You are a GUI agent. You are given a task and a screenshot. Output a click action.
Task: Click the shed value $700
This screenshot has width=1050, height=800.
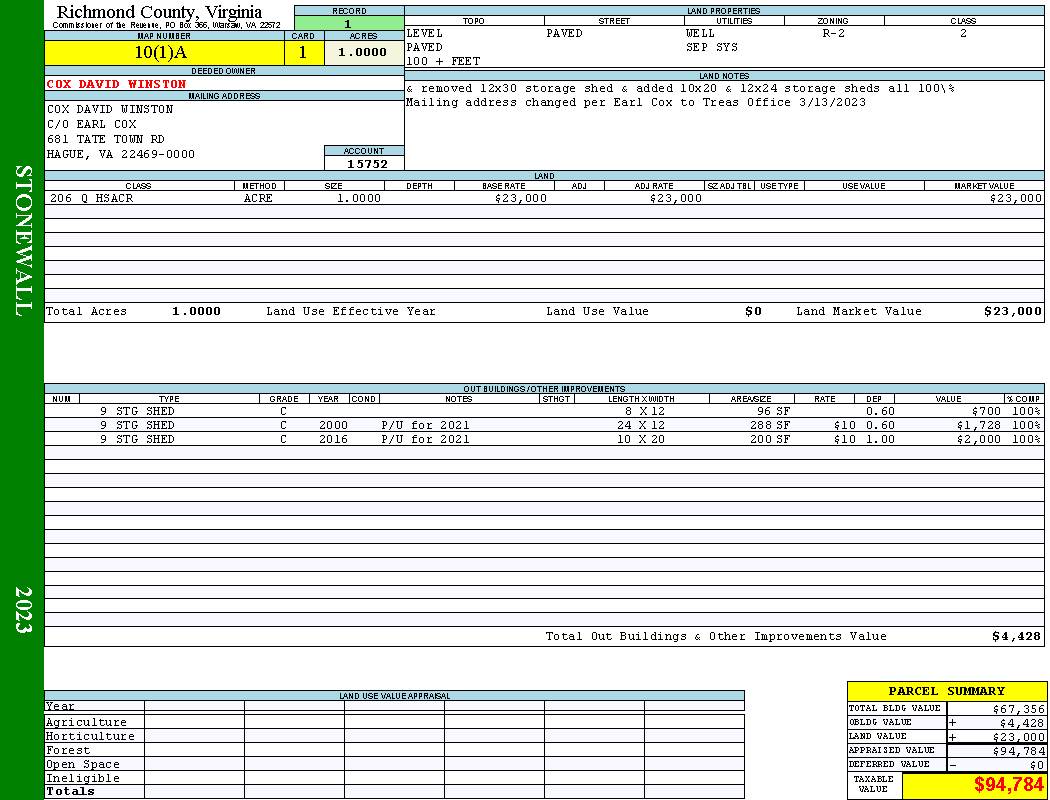986,411
